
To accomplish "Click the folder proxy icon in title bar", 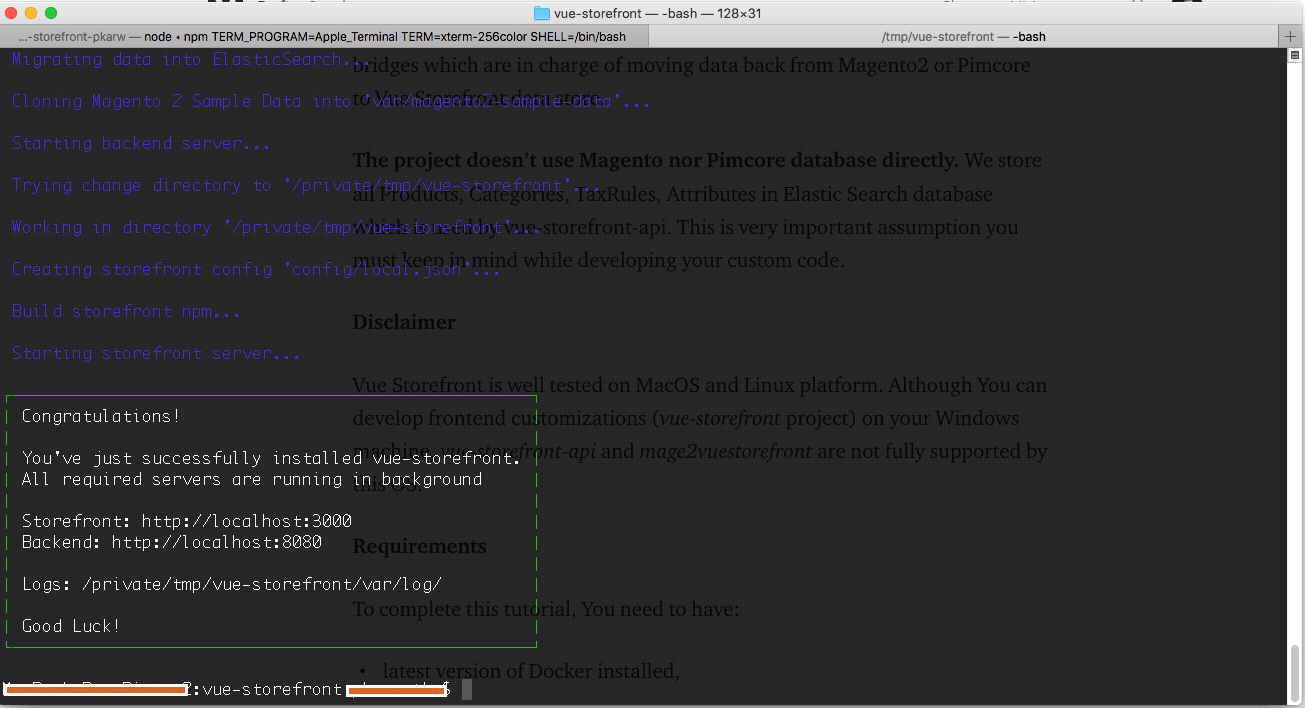I will pyautogui.click(x=542, y=13).
